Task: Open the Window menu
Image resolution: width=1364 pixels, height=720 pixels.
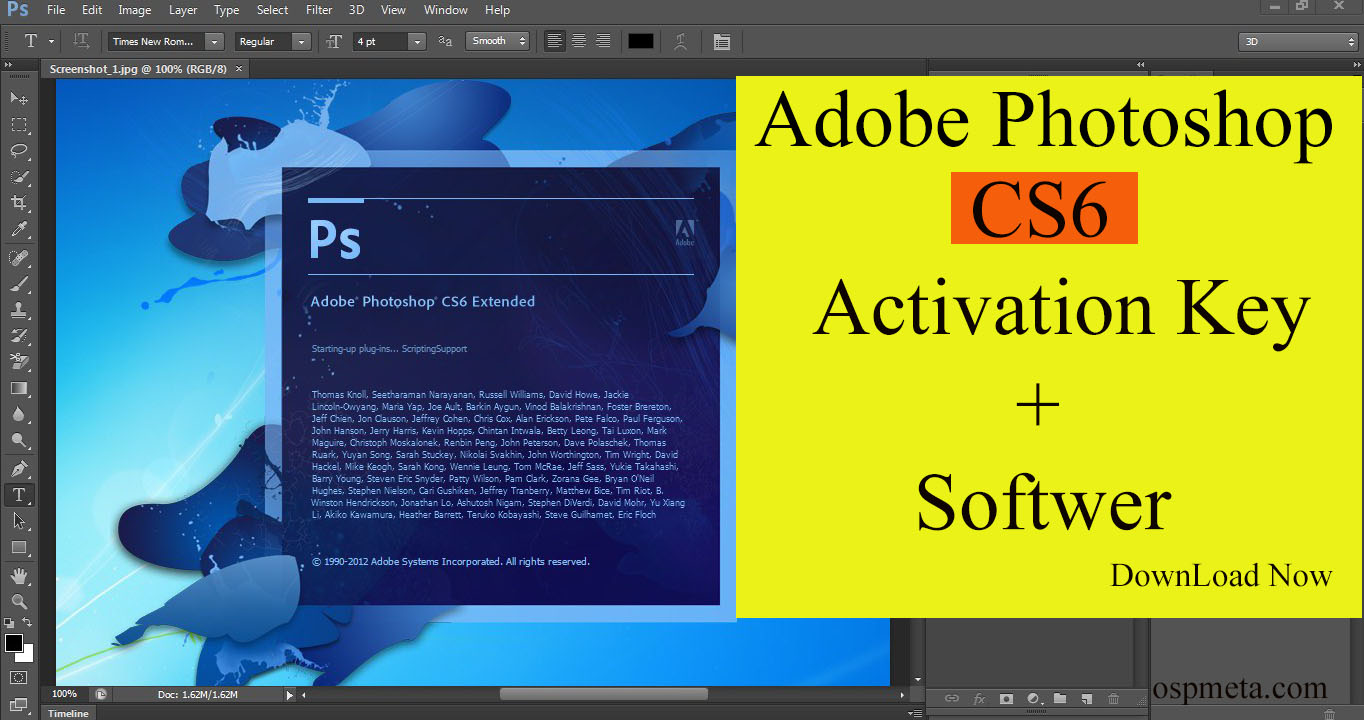Action: tap(446, 10)
